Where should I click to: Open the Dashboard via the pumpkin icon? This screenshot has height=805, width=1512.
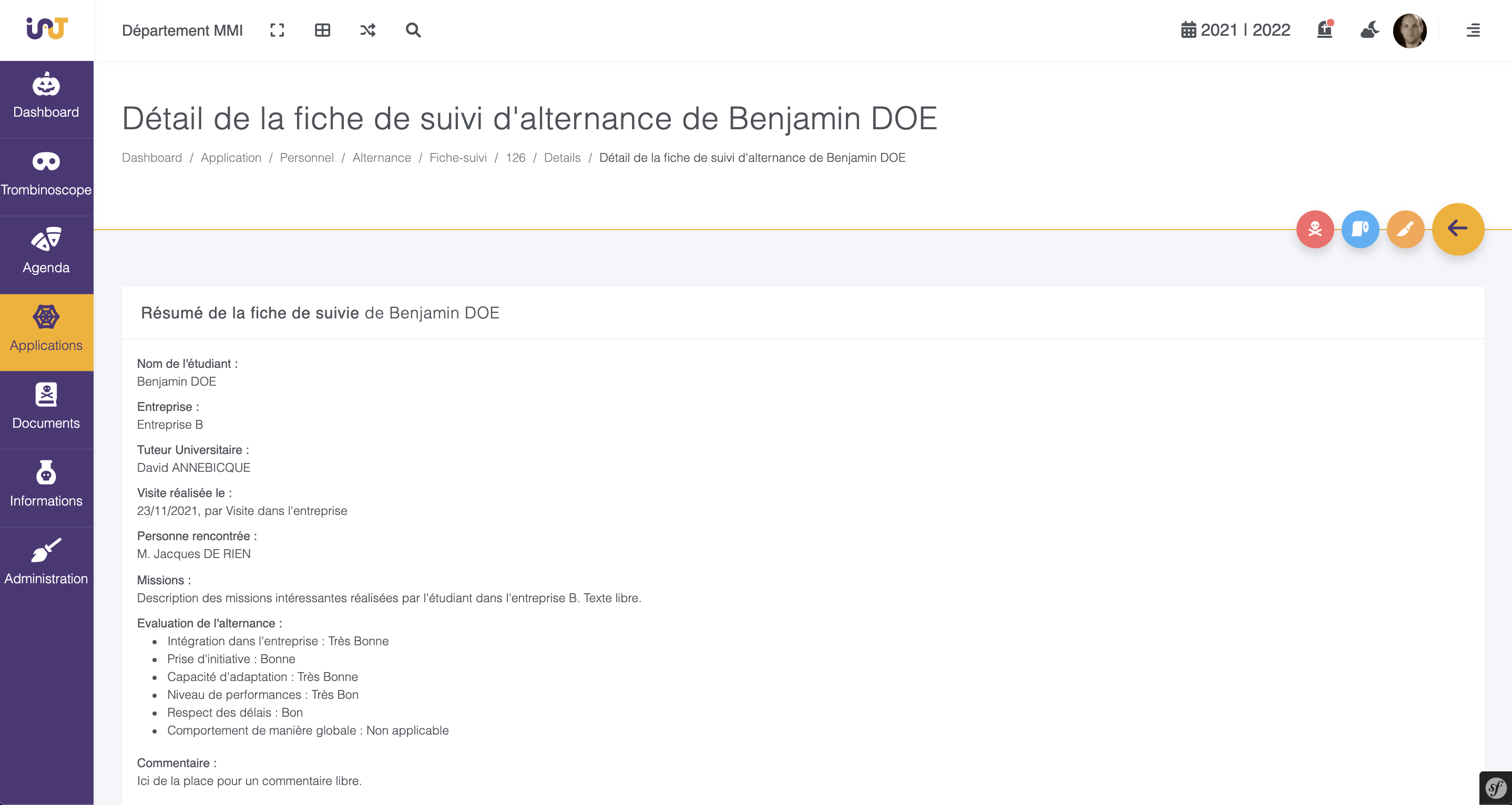coord(46,94)
